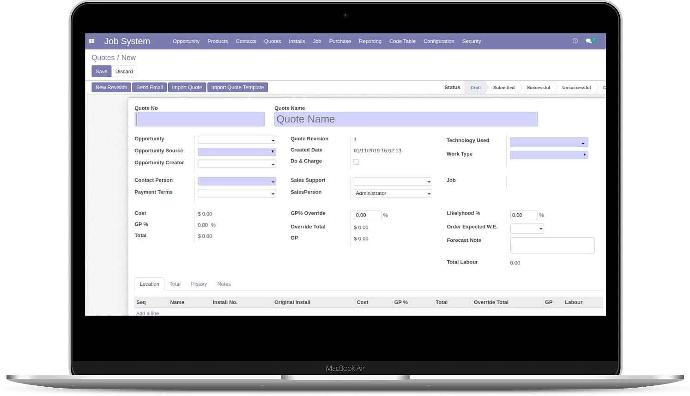This screenshot has height=396, width=690.
Task: Click the Save button
Action: (101, 71)
